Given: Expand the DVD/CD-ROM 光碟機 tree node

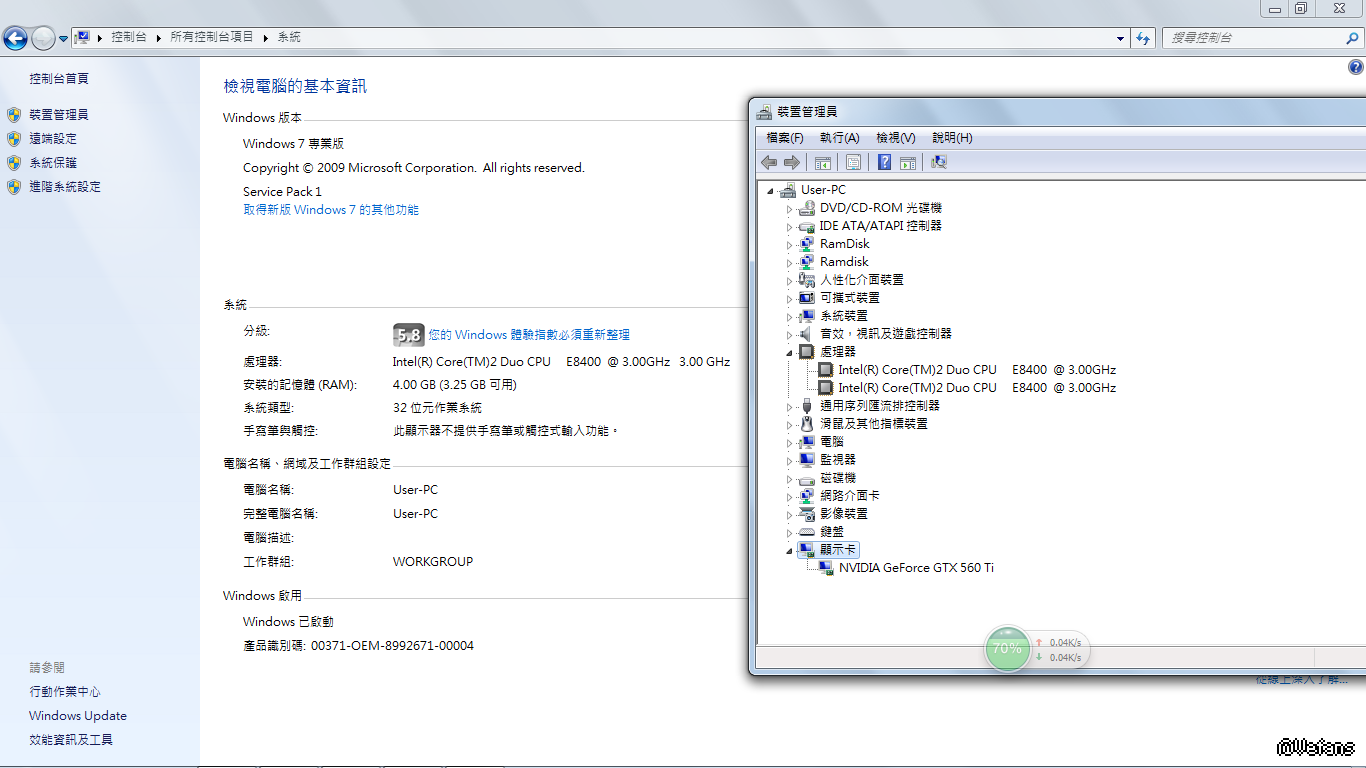Looking at the screenshot, I should (789, 209).
